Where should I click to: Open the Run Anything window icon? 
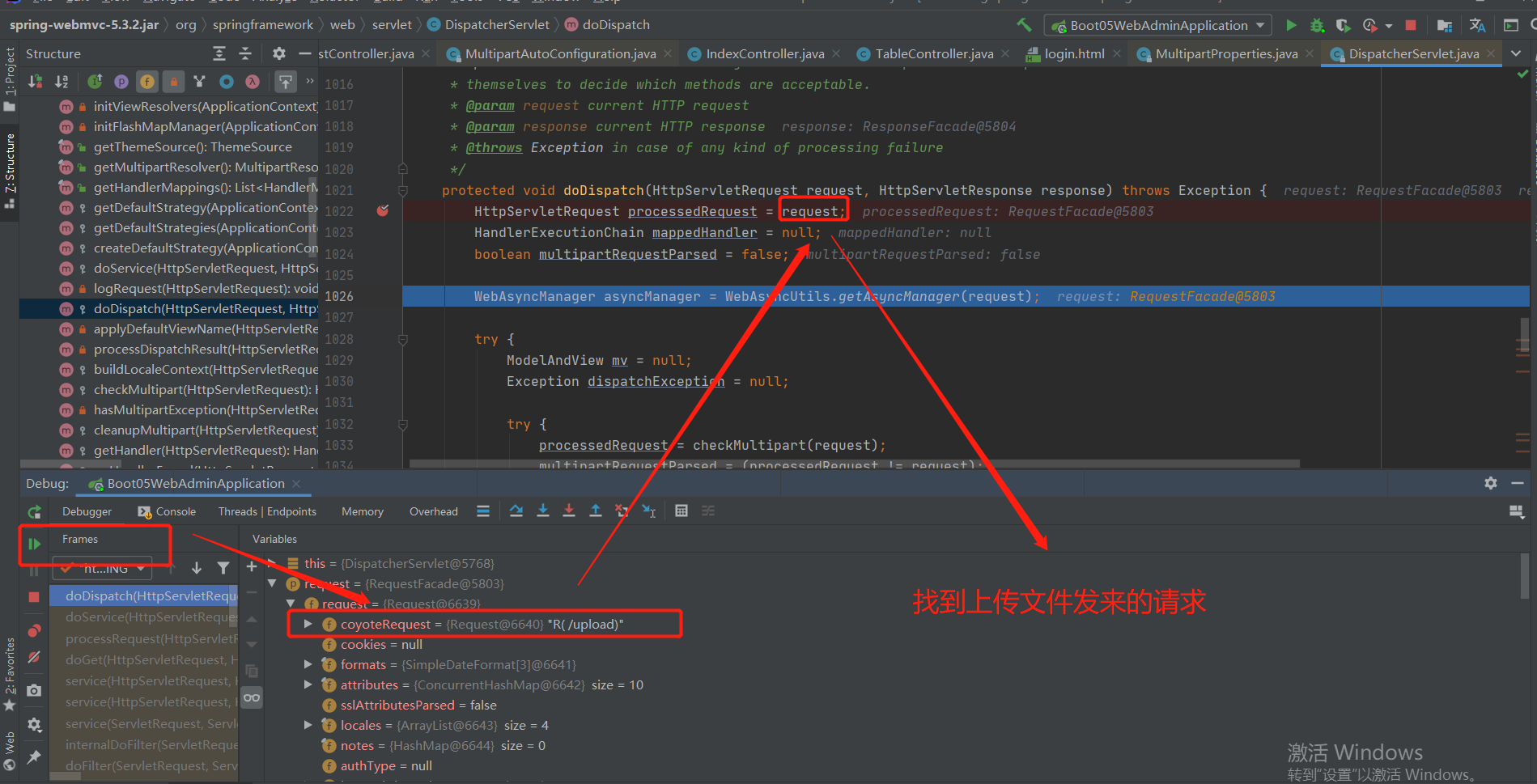[1510, 25]
